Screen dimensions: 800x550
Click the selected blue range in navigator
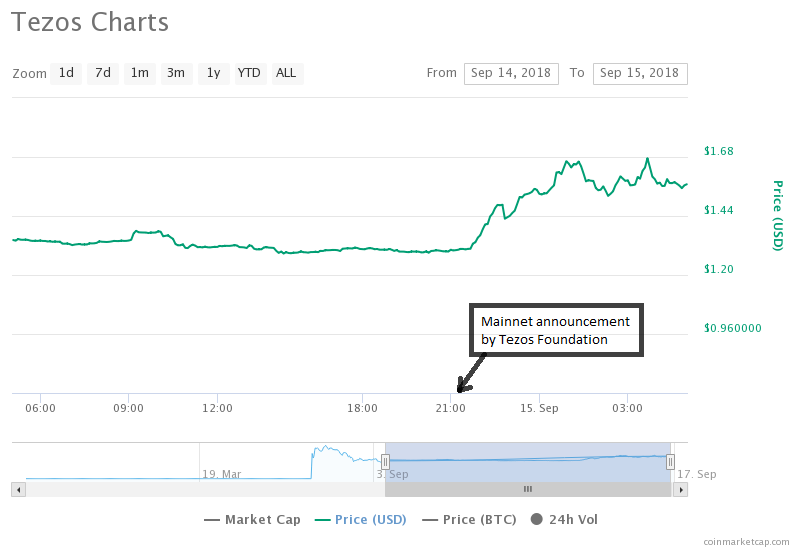[528, 462]
